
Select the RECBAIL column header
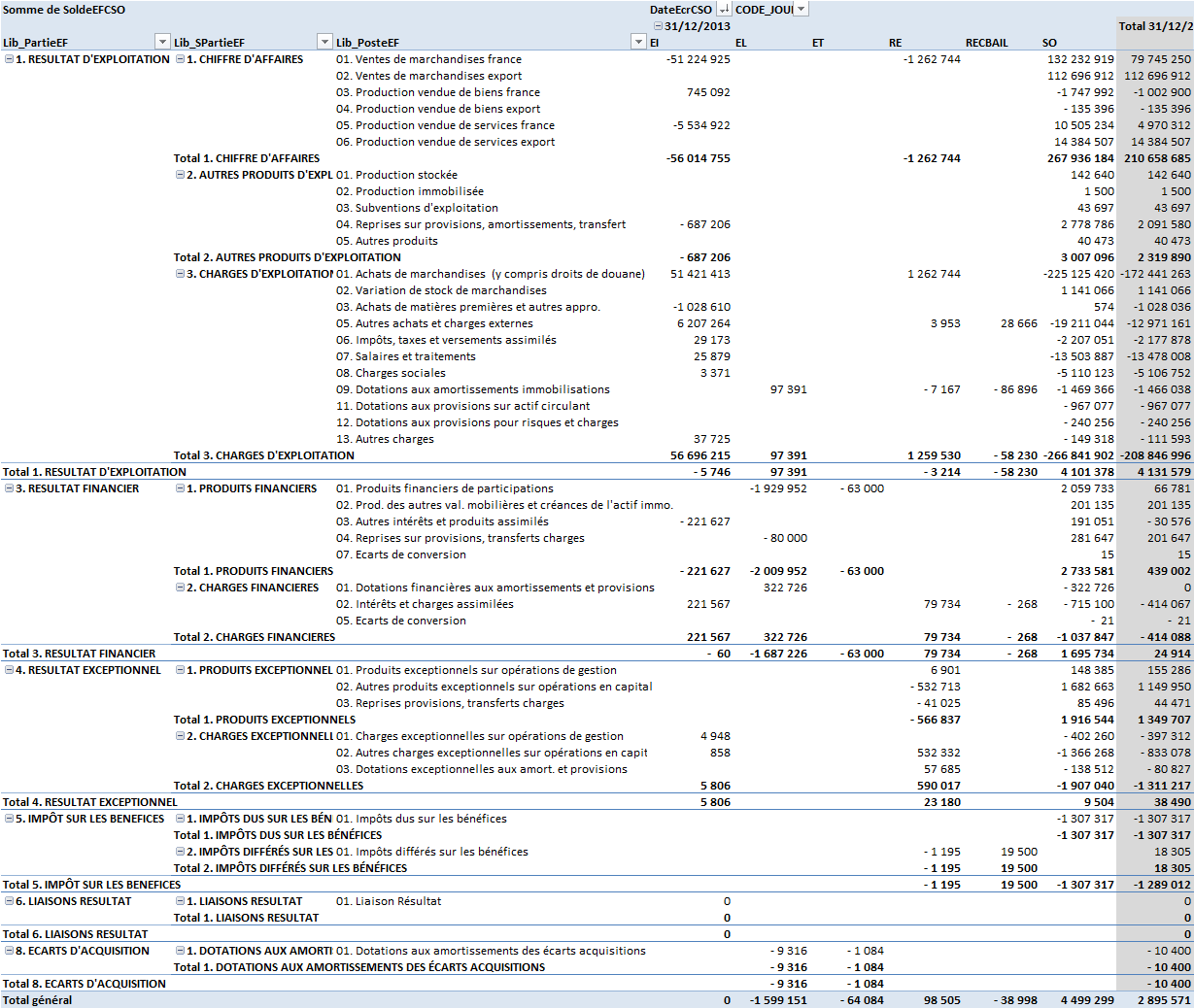pyautogui.click(x=987, y=43)
